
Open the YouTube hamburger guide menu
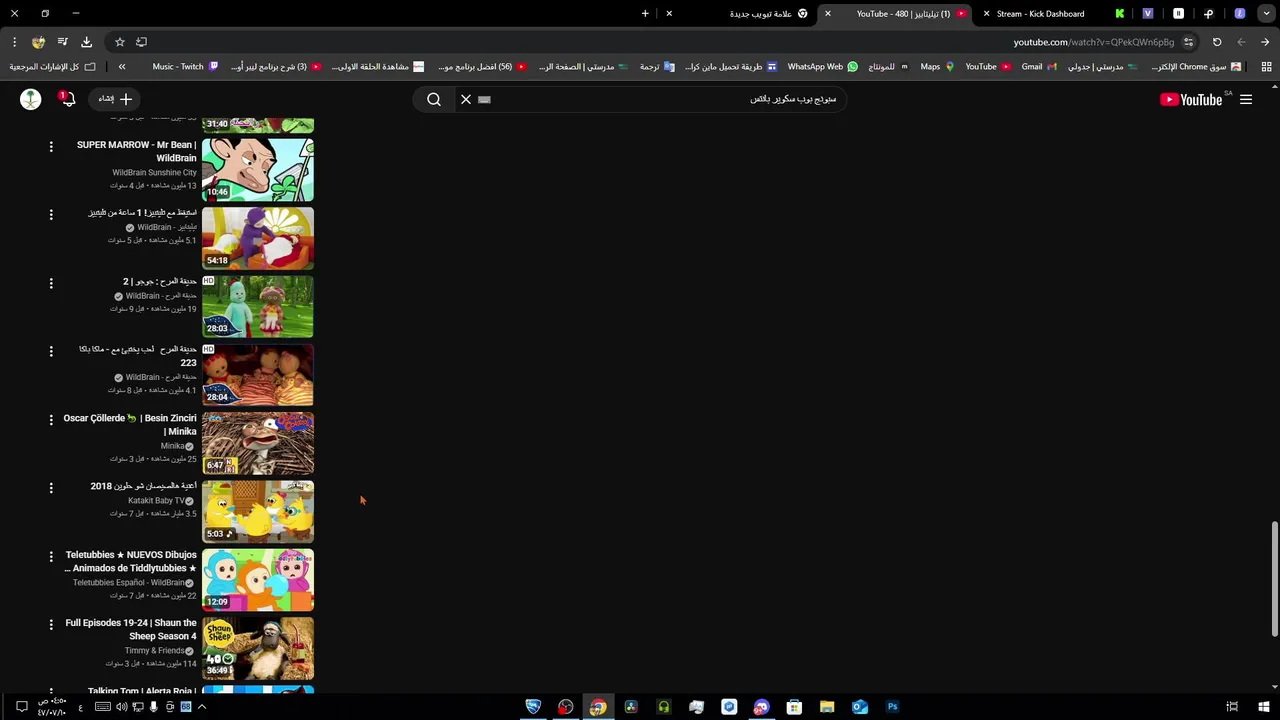[1246, 99]
